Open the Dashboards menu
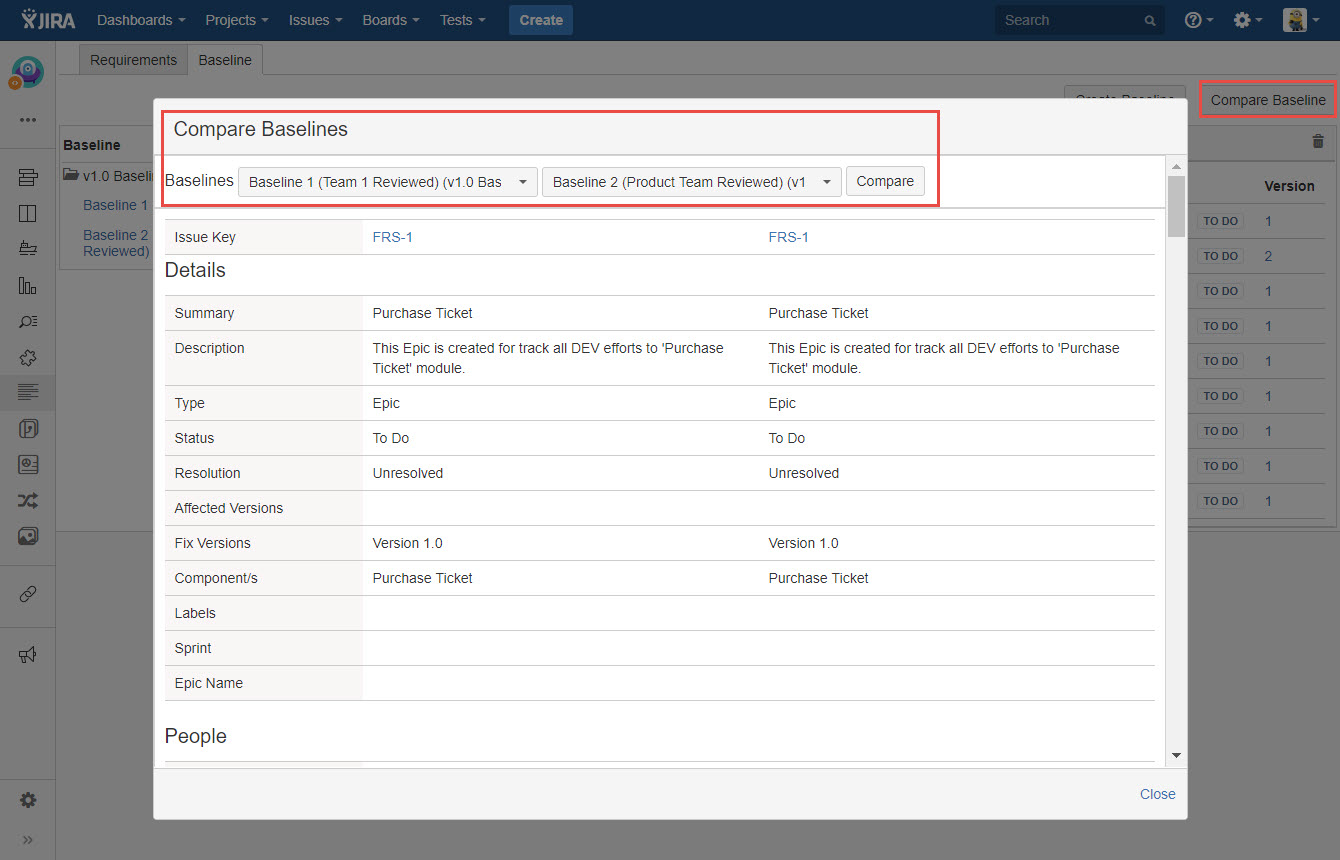The width and height of the screenshot is (1340, 860). click(x=141, y=20)
